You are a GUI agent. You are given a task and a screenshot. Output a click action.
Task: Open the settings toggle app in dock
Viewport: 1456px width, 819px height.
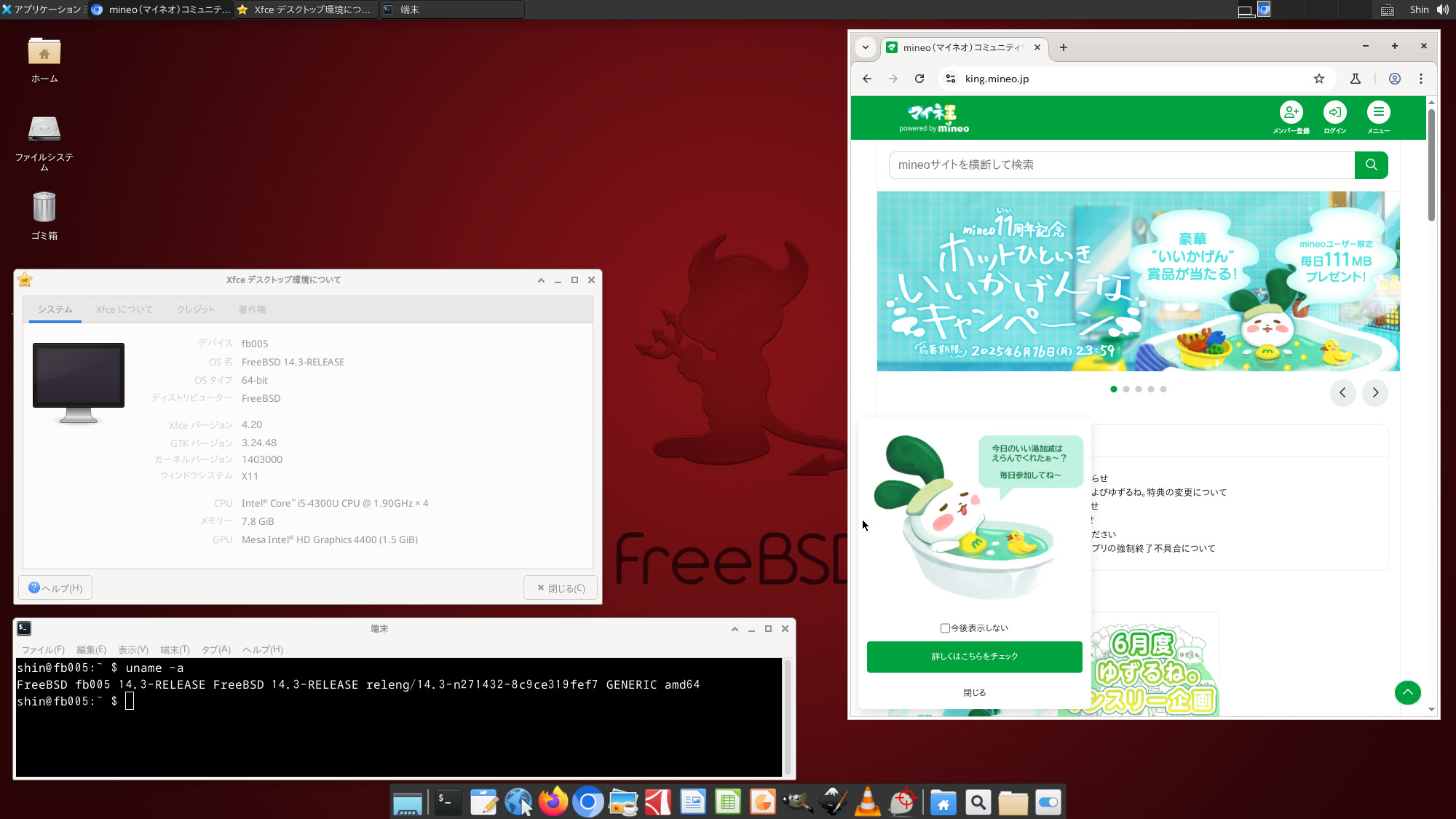coord(1048,802)
